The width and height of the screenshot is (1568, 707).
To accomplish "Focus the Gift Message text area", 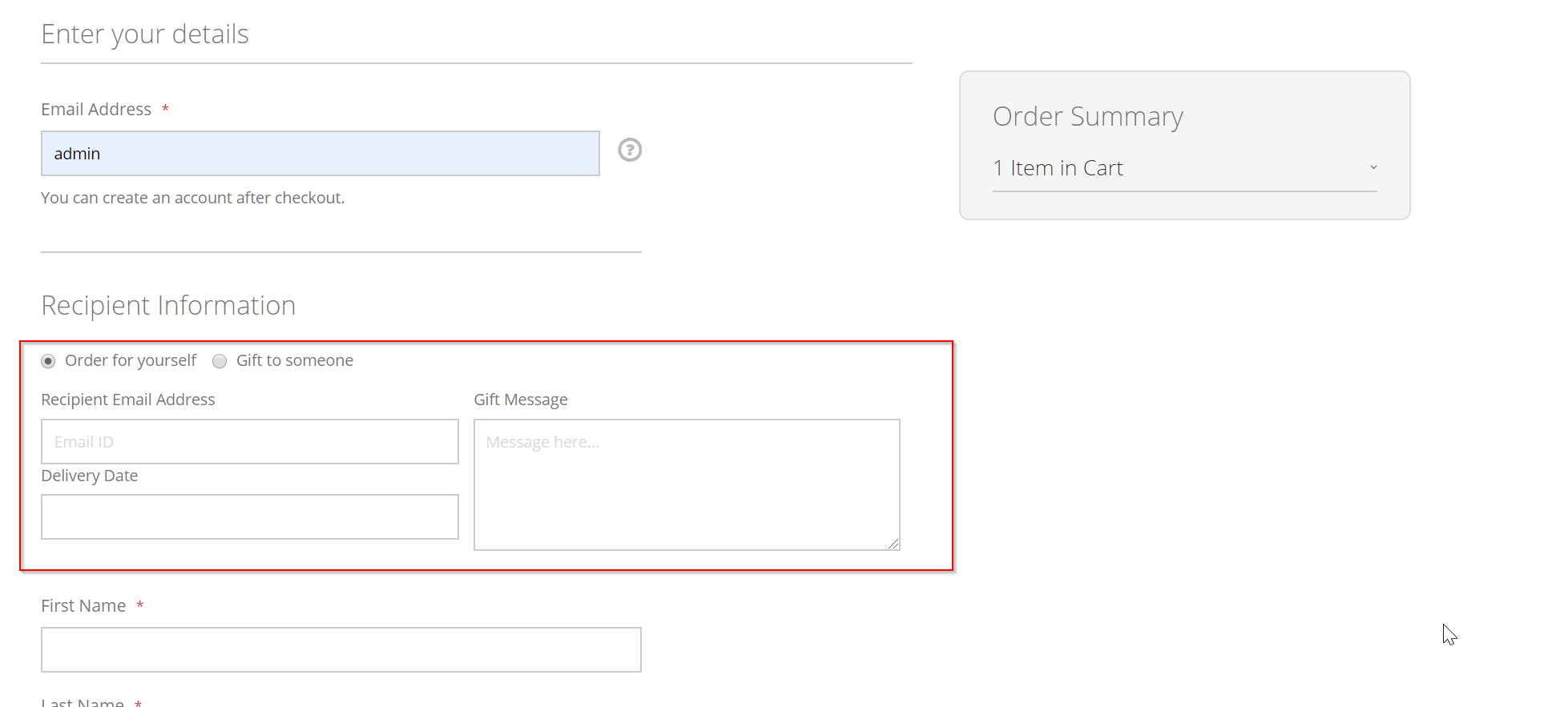I will tap(686, 484).
